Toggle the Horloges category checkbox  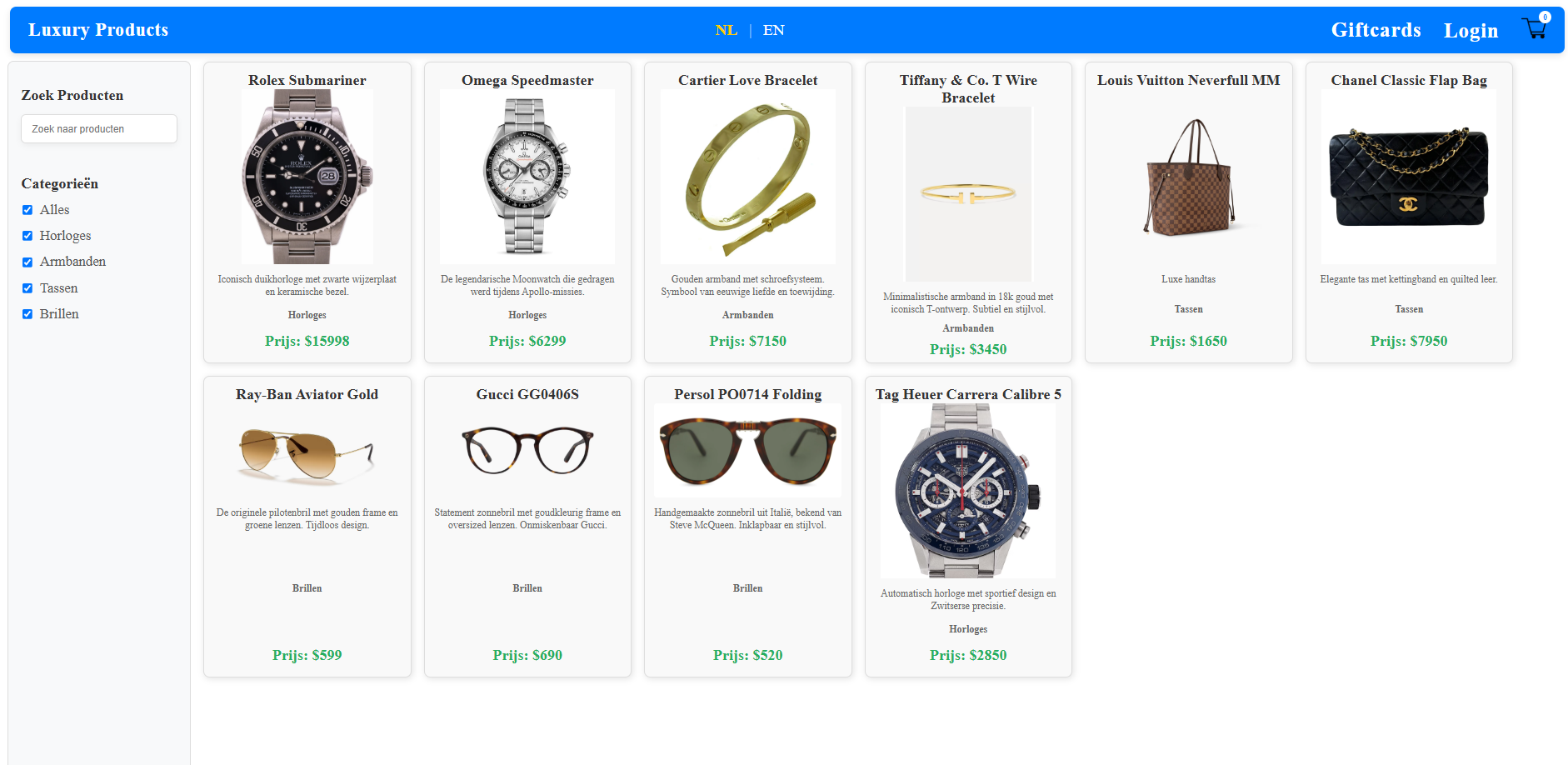pos(27,236)
